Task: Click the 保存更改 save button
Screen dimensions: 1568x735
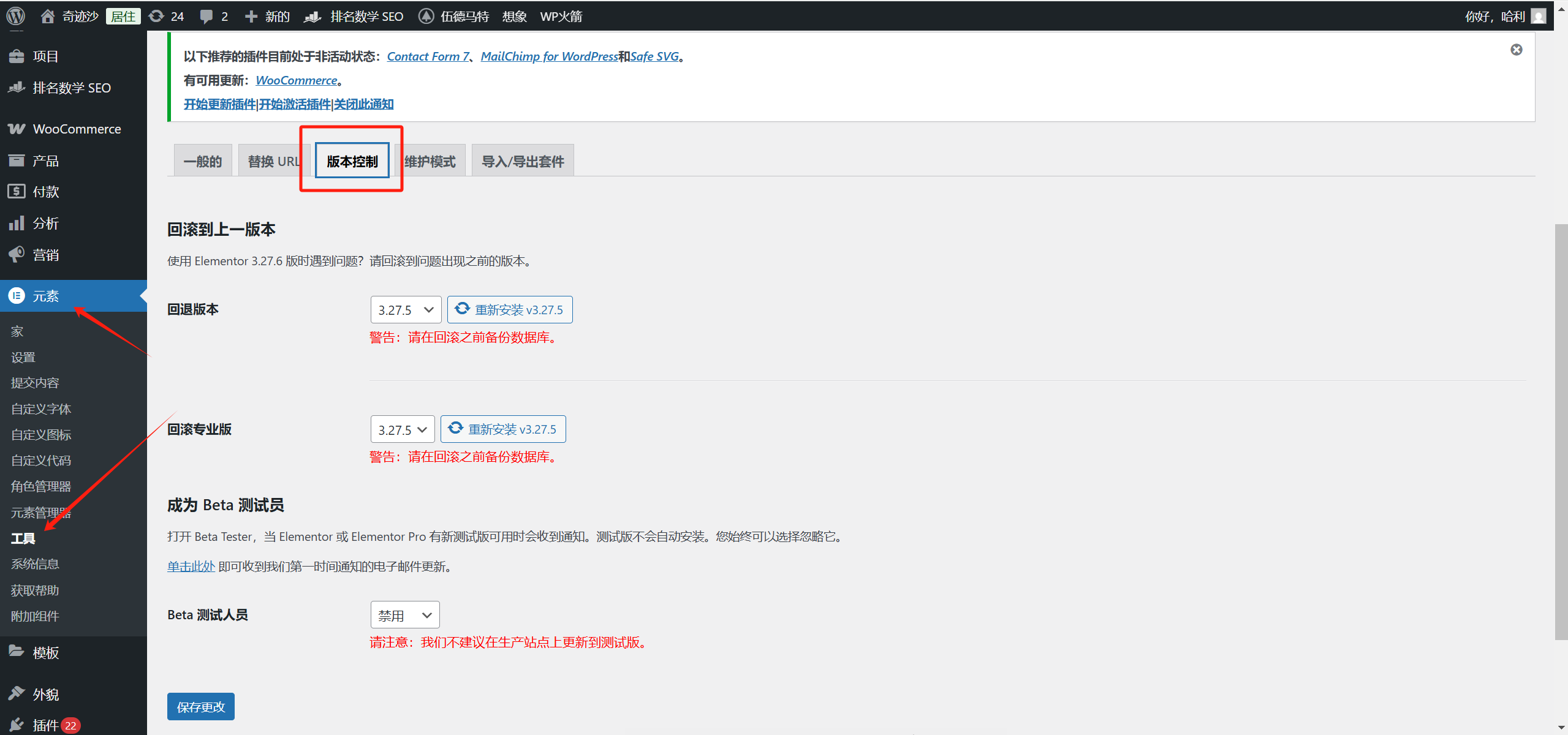Action: (x=200, y=706)
